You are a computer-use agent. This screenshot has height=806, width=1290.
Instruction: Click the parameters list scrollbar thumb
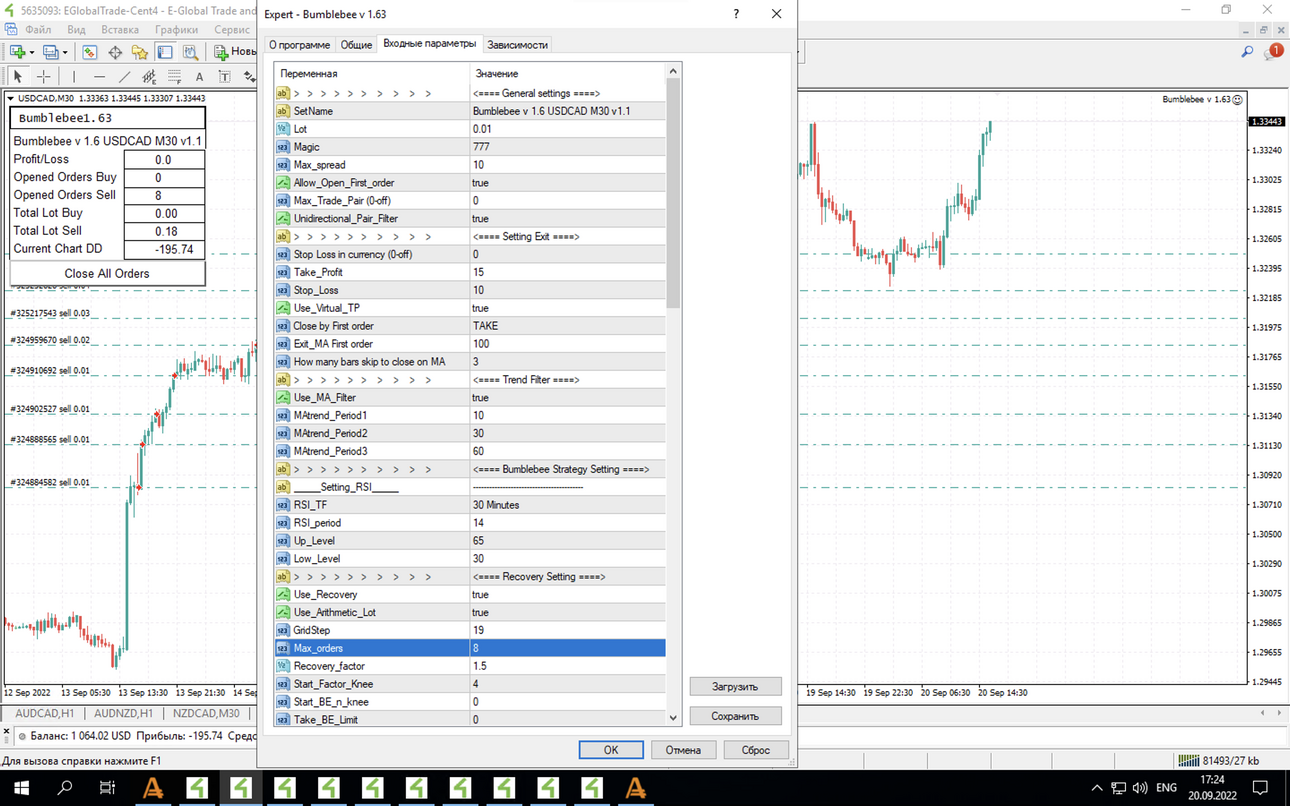(673, 194)
